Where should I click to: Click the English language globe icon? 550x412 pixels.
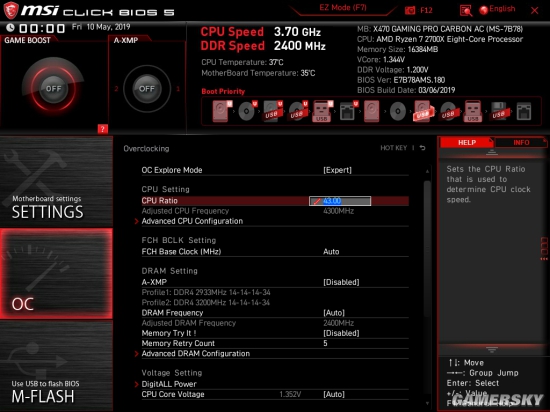(x=484, y=10)
